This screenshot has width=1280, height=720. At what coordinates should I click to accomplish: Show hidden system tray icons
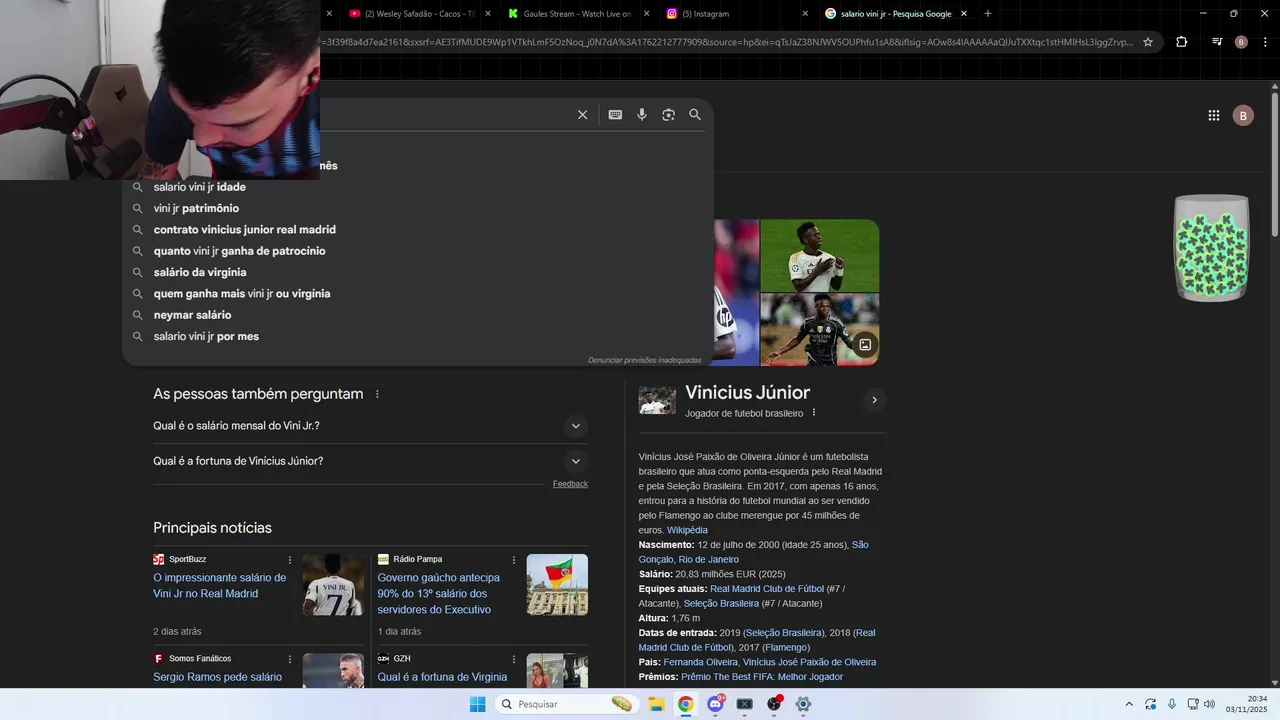tap(1129, 704)
